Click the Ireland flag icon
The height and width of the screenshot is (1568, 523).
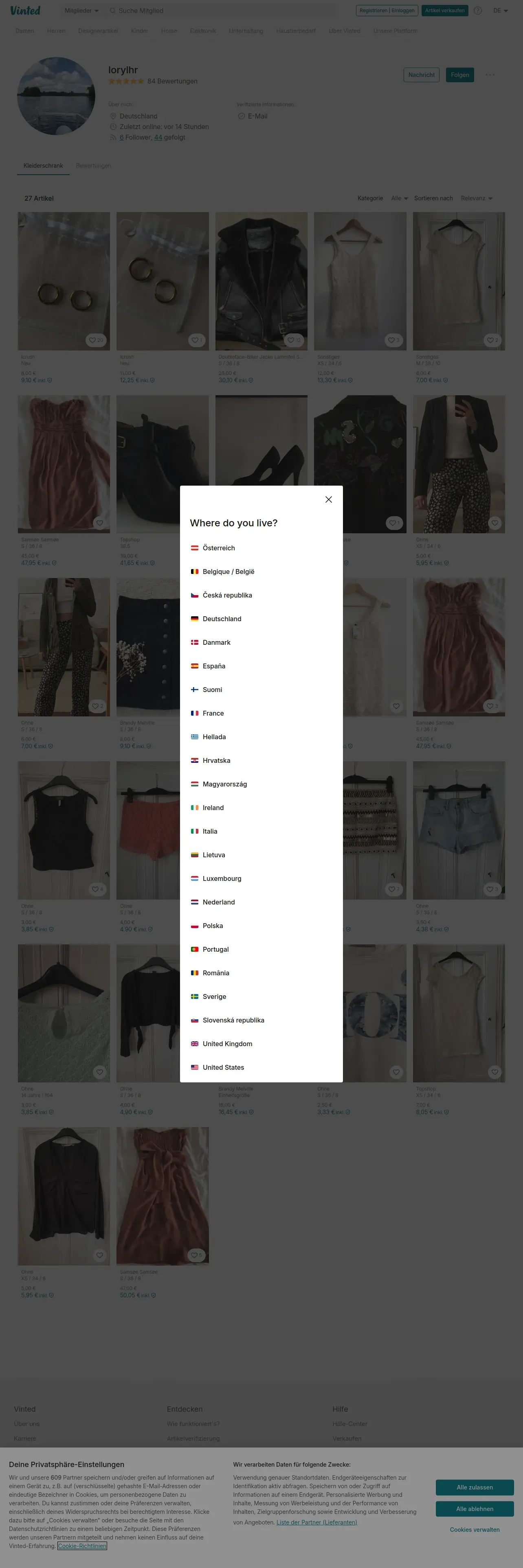(195, 808)
